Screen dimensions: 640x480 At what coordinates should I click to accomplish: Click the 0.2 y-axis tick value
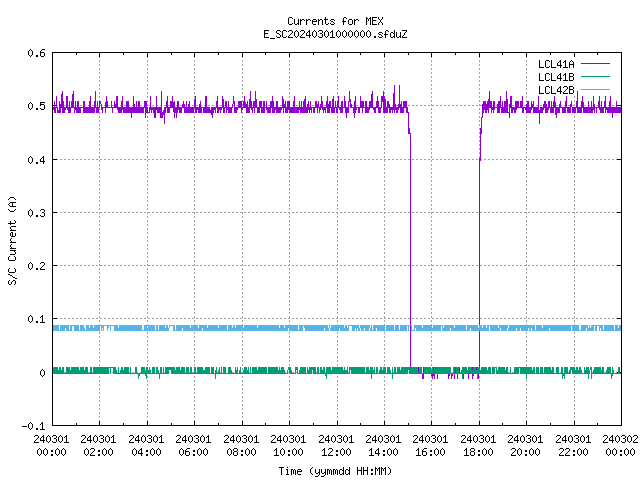pos(36,266)
